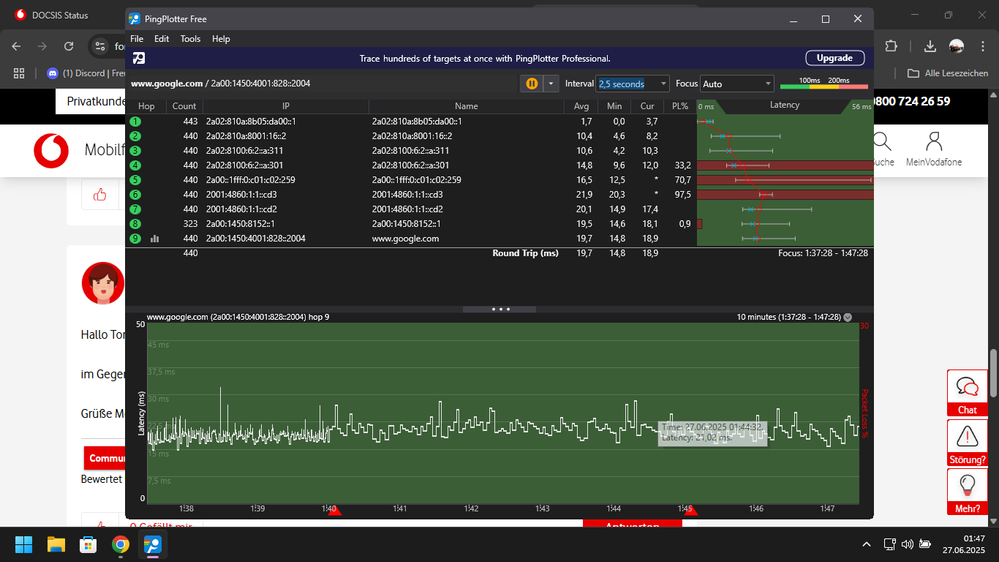The width and height of the screenshot is (999, 562).
Task: Open Chrome profile avatar icon
Action: coord(956,46)
